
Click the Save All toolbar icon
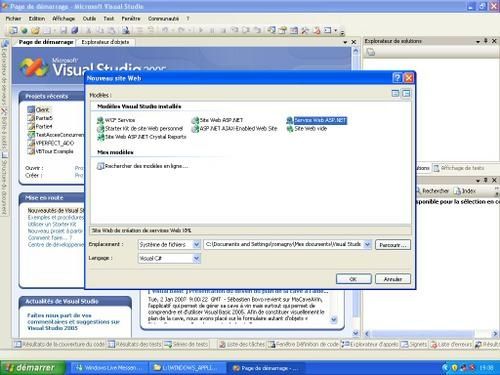tap(75, 30)
